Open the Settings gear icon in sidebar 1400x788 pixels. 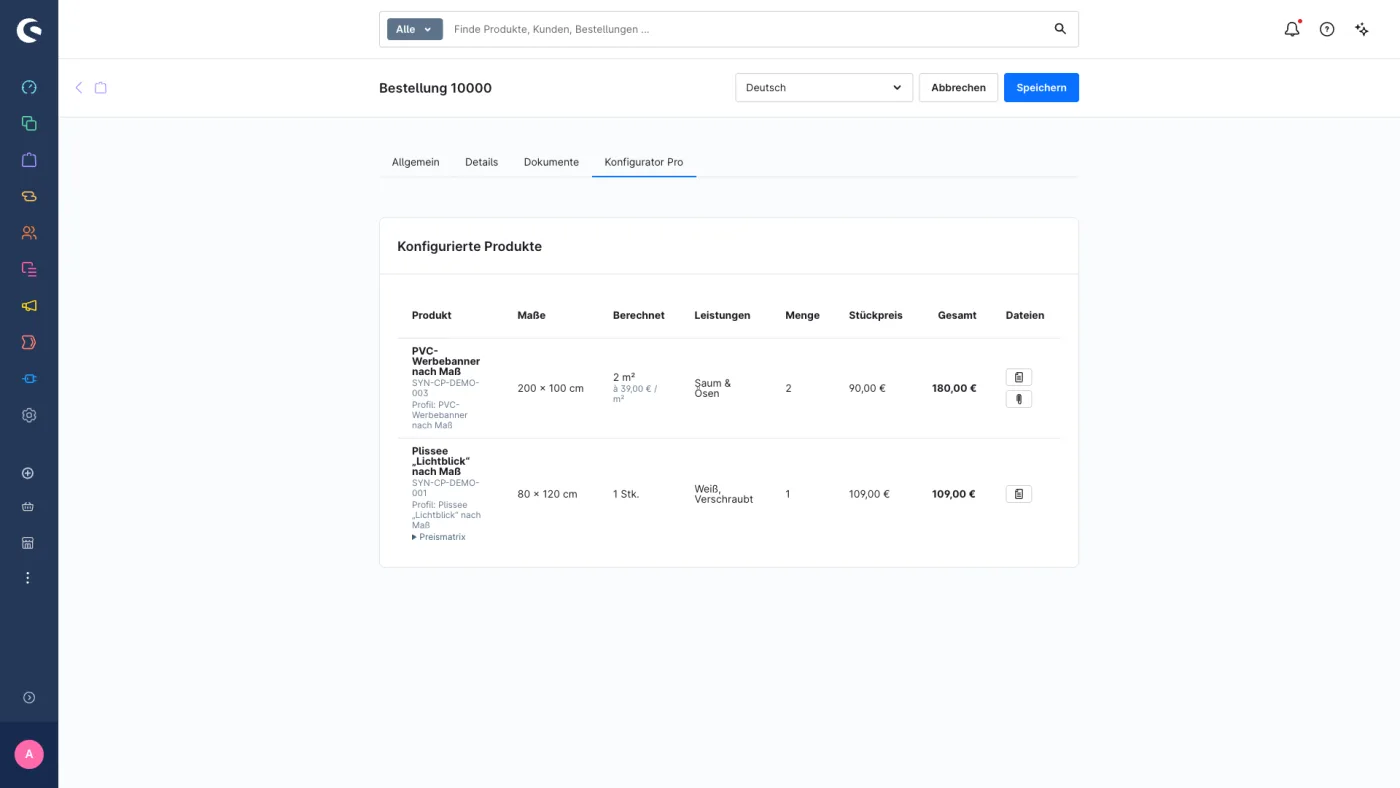[x=29, y=415]
